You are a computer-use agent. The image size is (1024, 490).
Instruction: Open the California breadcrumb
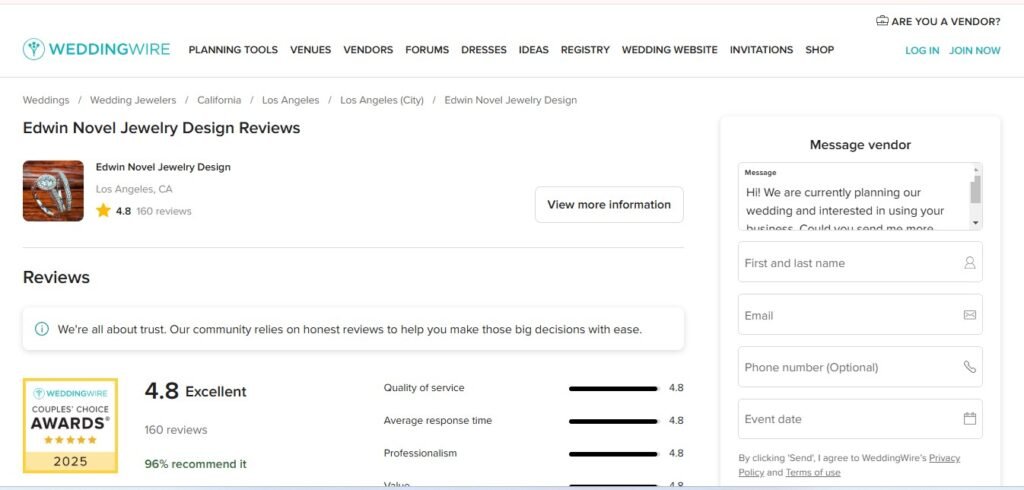click(219, 100)
